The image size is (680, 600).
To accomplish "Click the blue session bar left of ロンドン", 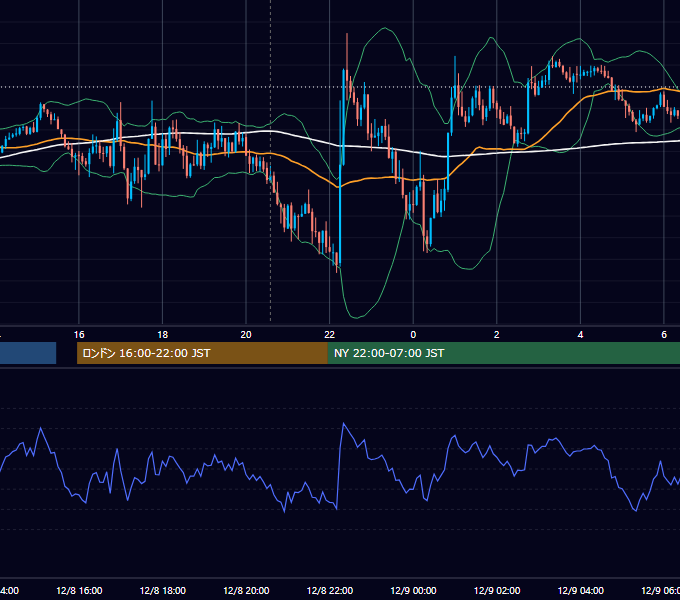I will pyautogui.click(x=28, y=353).
